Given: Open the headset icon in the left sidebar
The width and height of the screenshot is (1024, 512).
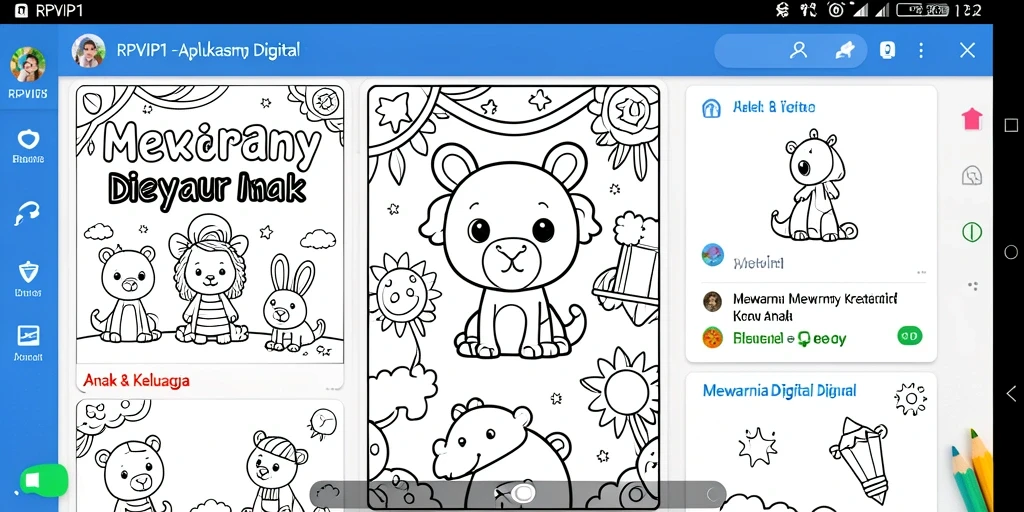Looking at the screenshot, I should point(27,213).
